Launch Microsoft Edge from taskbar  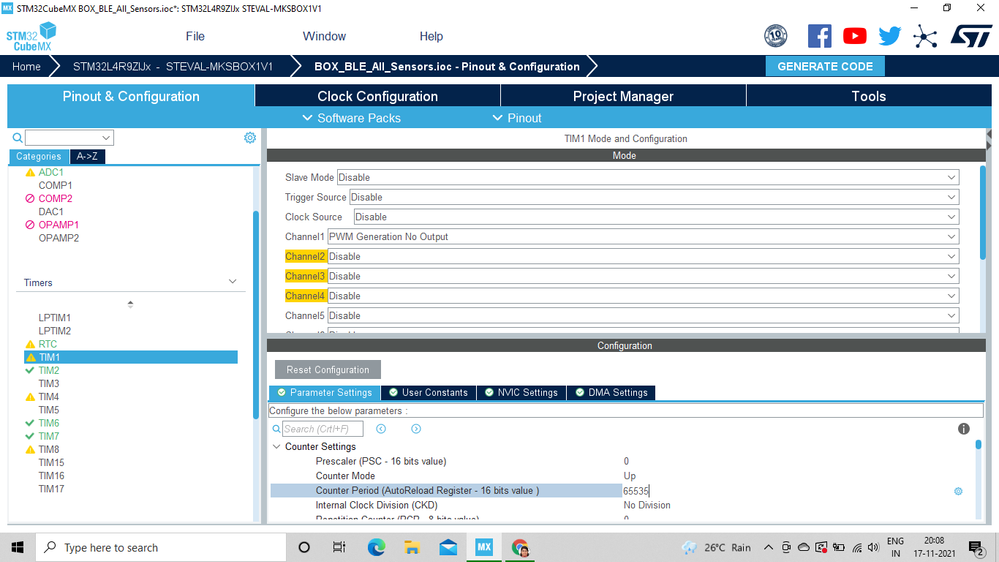click(376, 547)
